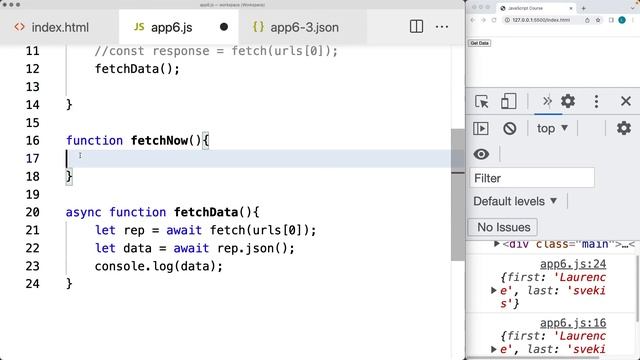Click the browser address bar URL
Image resolution: width=640 pixels, height=360 pixels.
tap(541, 20)
